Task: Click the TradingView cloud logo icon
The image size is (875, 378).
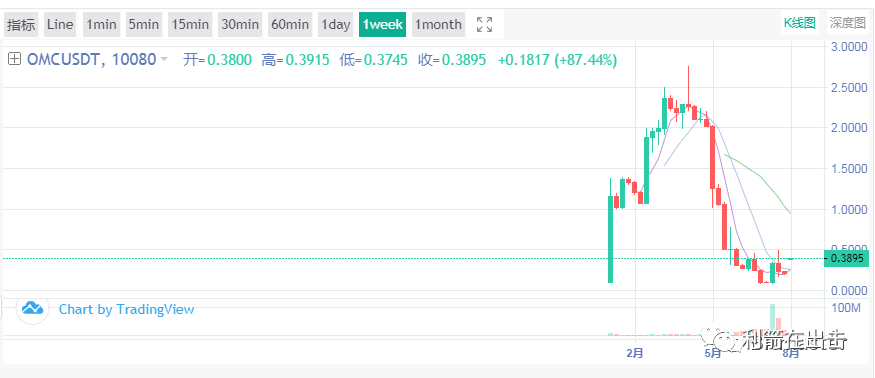Action: point(32,308)
